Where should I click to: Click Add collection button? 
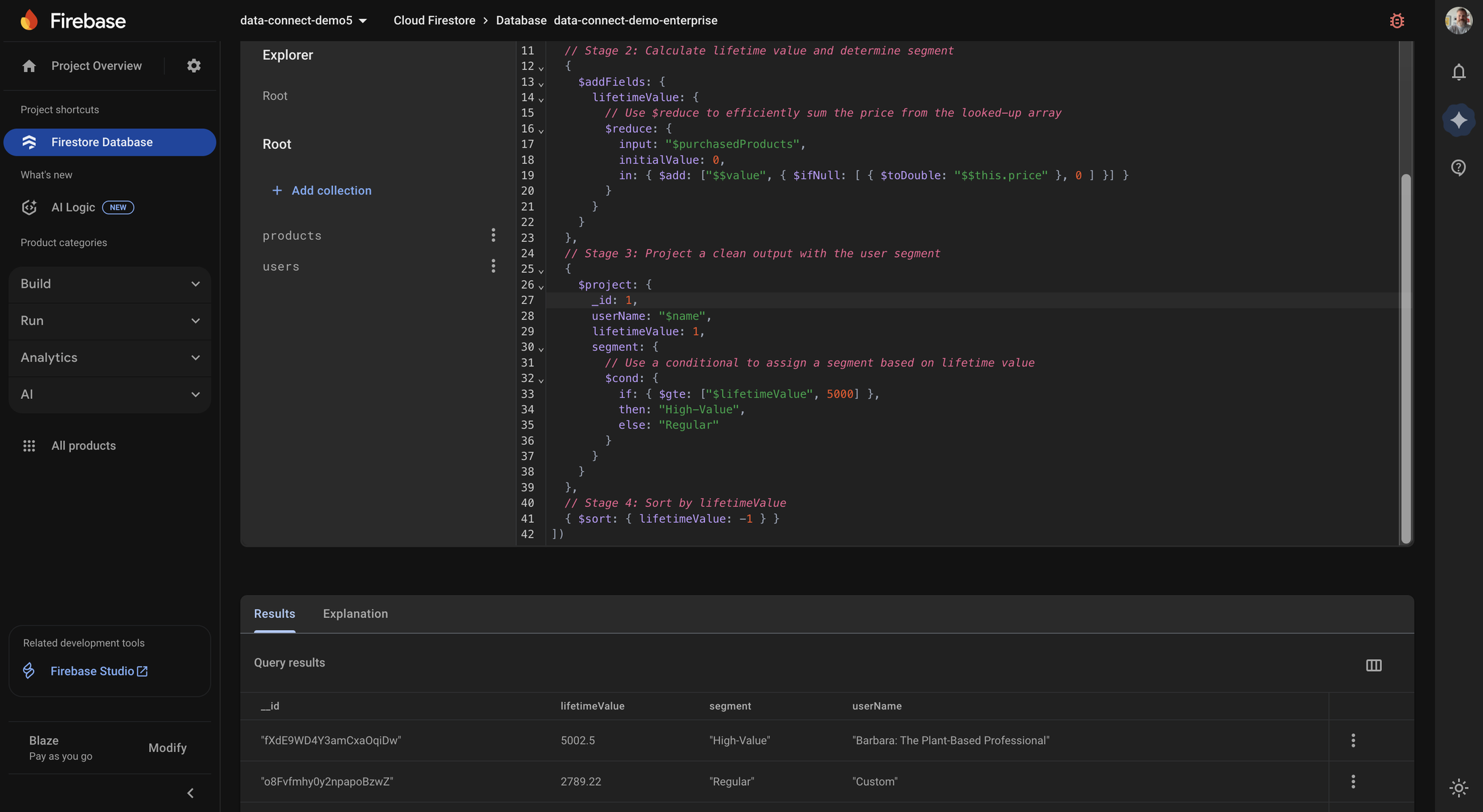pyautogui.click(x=322, y=191)
